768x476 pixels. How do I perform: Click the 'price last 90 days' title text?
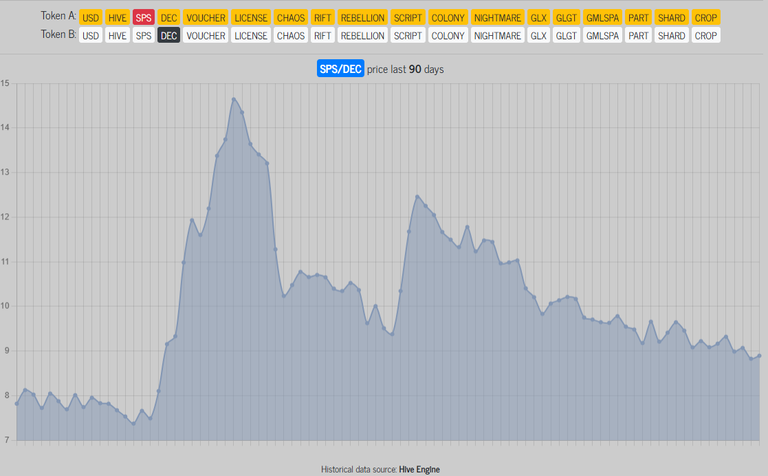coord(406,69)
